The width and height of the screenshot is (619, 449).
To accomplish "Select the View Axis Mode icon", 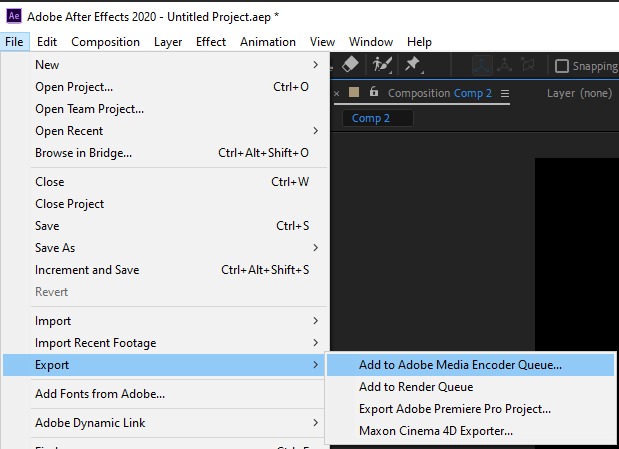I will pos(527,65).
